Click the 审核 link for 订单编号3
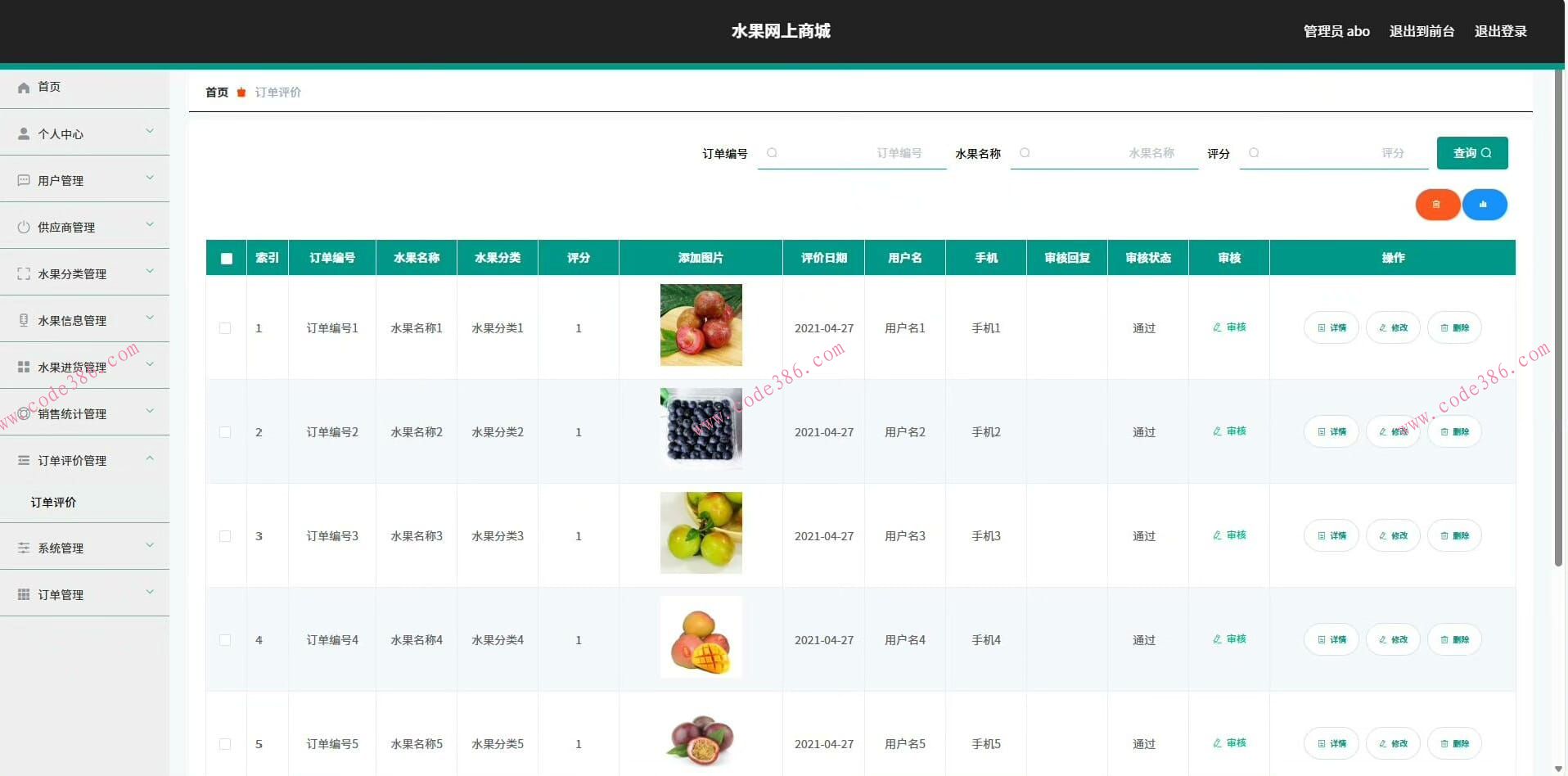 [x=1228, y=535]
